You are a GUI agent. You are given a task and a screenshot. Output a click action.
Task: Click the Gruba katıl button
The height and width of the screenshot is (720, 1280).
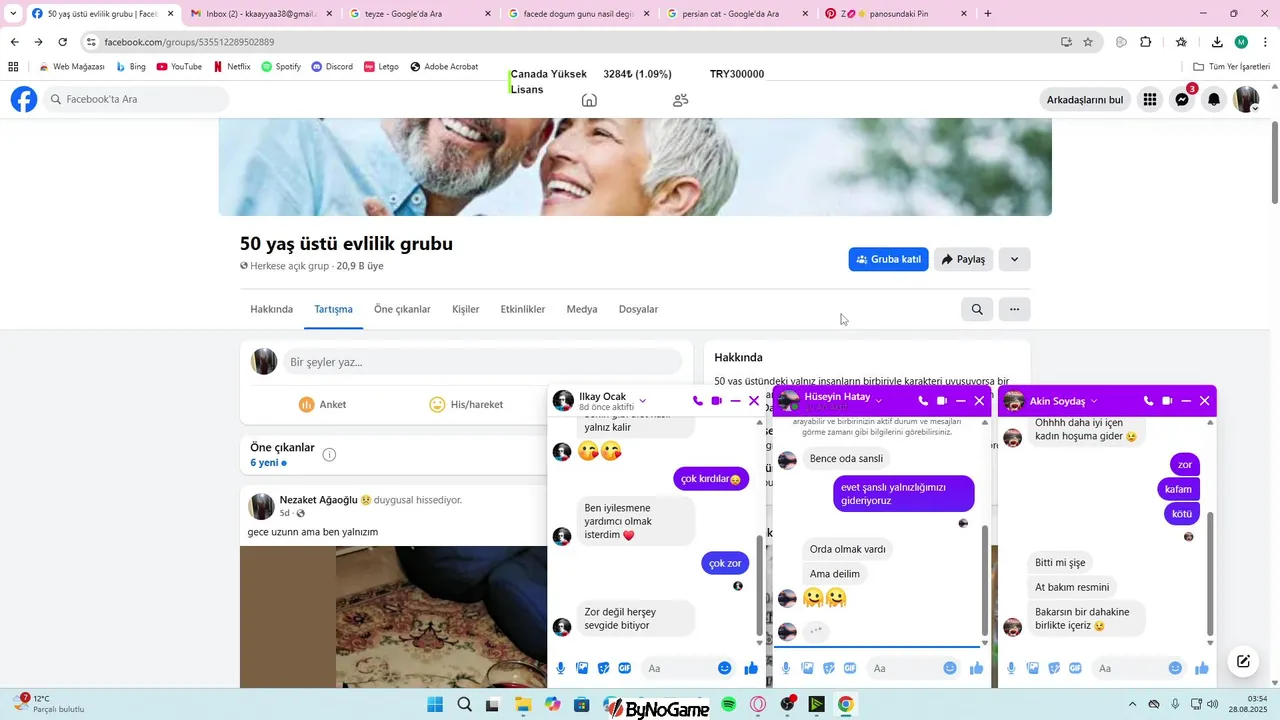889,259
